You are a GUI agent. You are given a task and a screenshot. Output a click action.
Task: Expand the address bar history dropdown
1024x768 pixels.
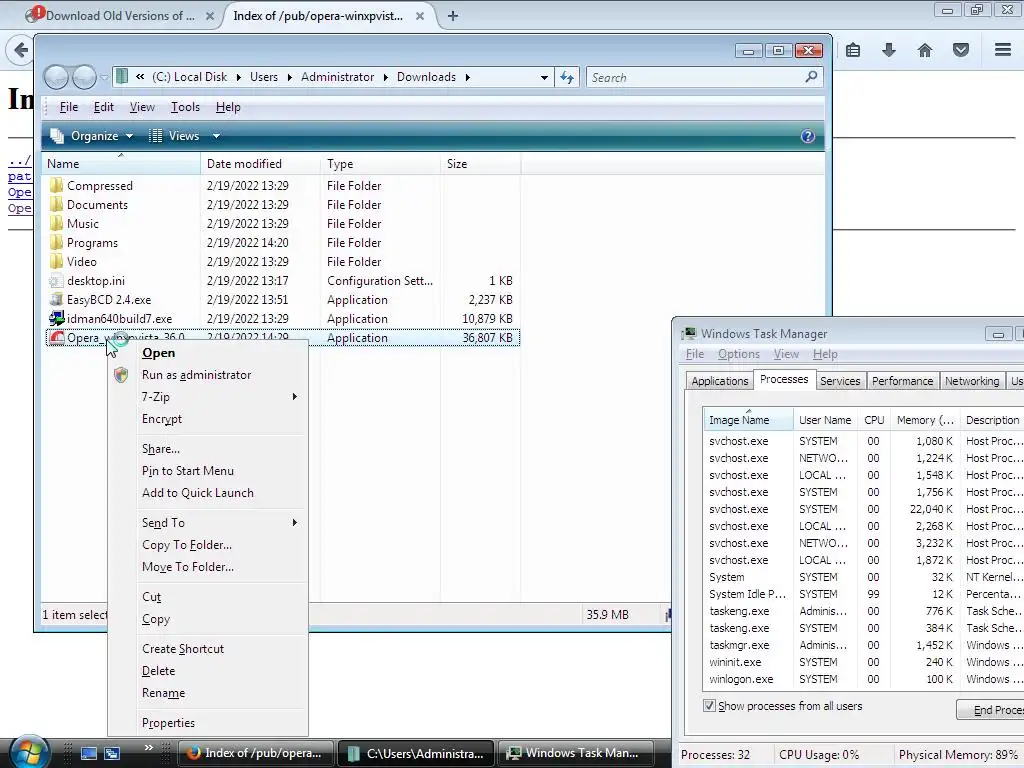(544, 78)
